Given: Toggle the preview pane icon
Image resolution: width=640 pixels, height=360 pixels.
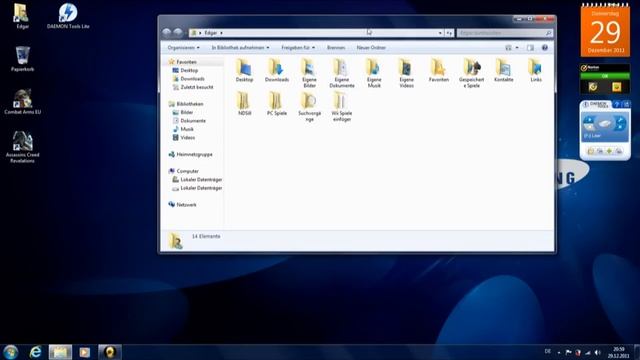Looking at the screenshot, I should click(x=530, y=48).
